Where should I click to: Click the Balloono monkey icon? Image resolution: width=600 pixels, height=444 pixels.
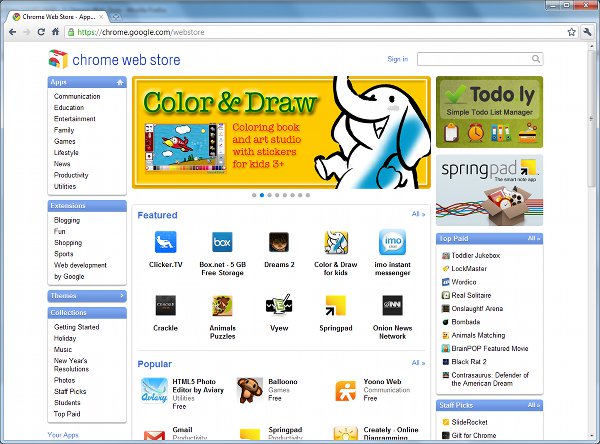click(249, 390)
